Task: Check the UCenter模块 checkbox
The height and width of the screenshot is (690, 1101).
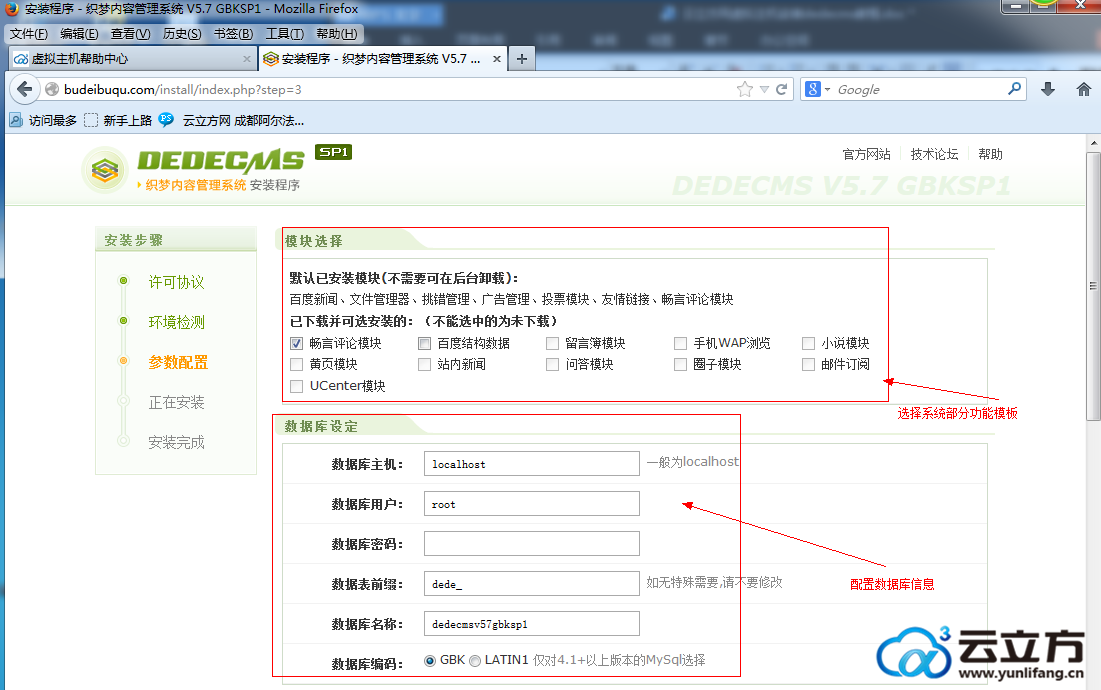Action: pos(296,386)
